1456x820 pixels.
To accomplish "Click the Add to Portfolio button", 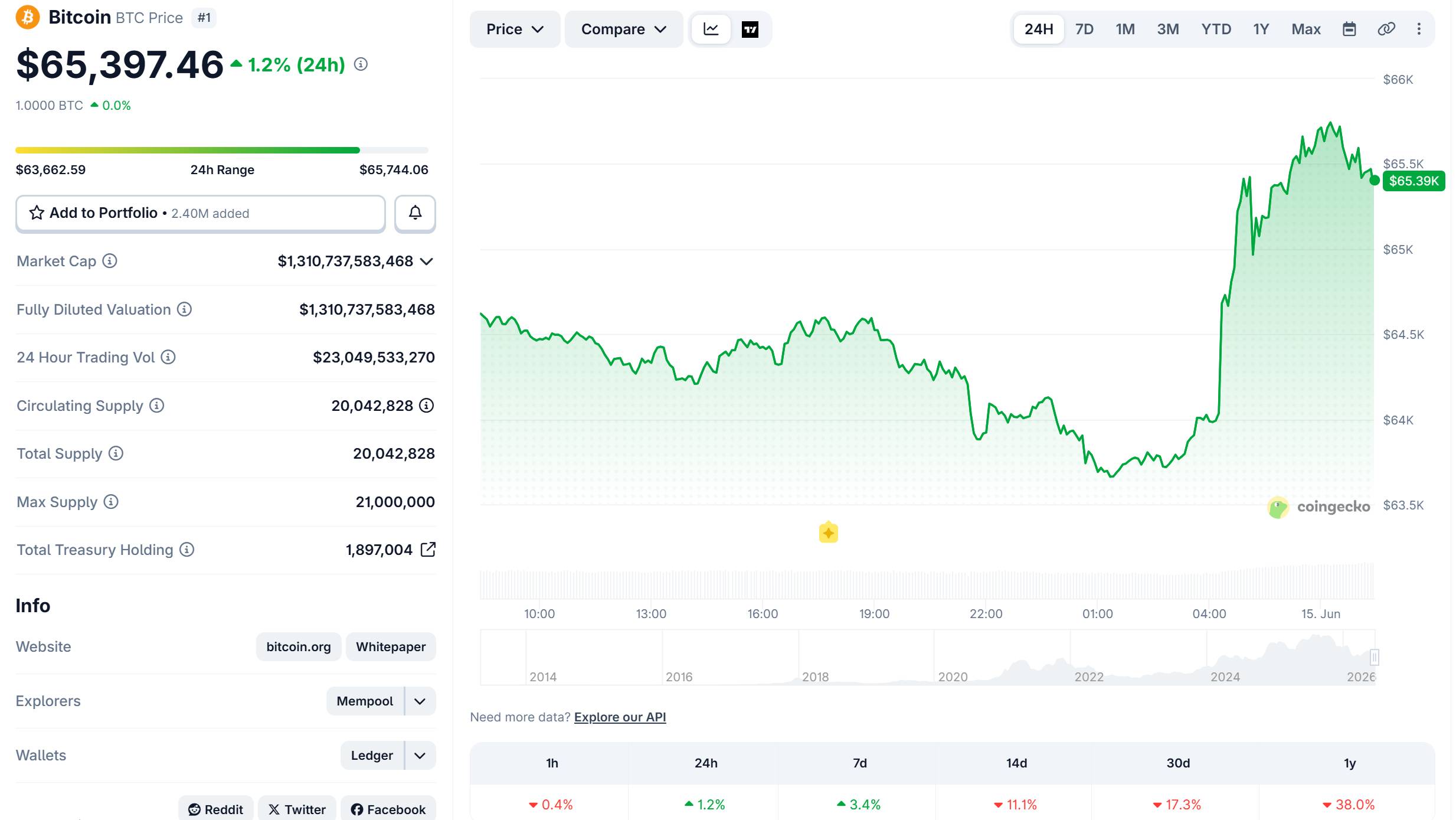I will 201,213.
